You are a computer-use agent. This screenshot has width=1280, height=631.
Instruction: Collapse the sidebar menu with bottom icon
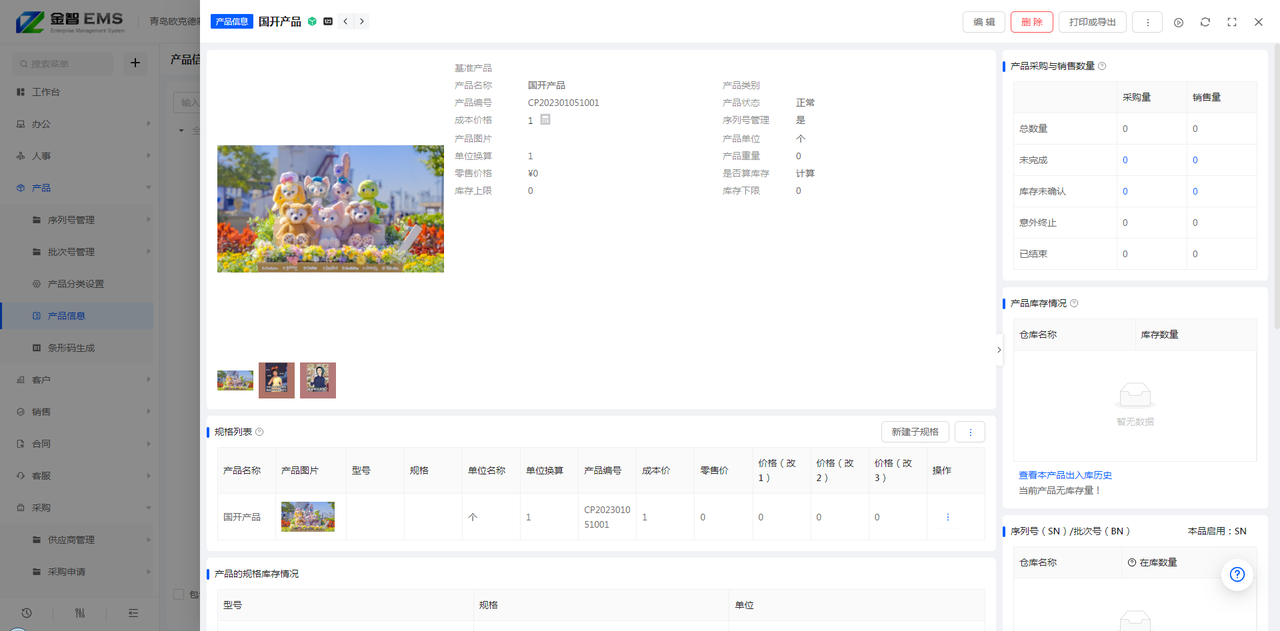point(133,613)
